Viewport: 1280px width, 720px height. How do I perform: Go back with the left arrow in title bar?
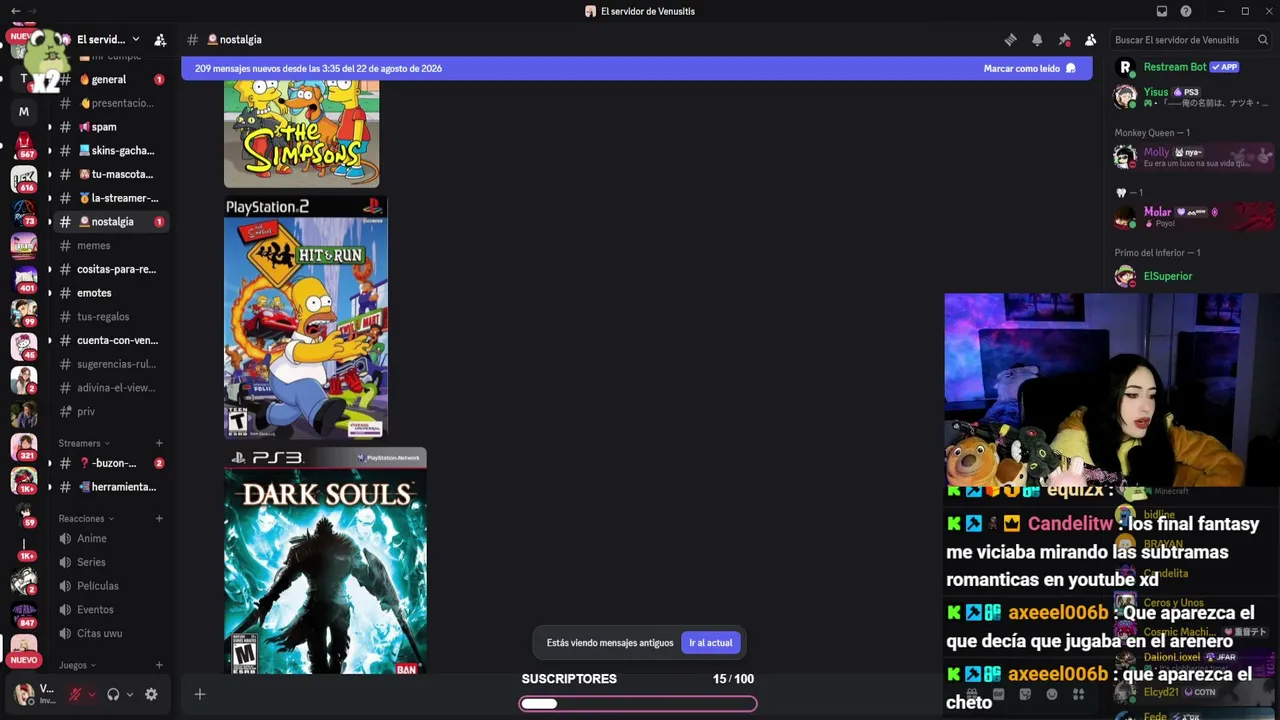tap(15, 11)
